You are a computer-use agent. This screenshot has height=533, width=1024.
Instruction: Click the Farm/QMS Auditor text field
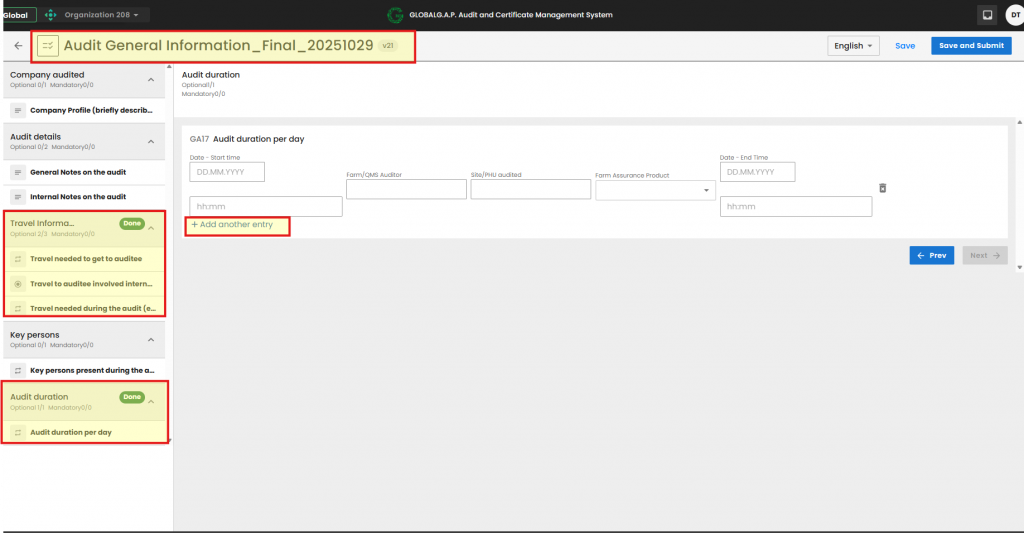tap(405, 189)
